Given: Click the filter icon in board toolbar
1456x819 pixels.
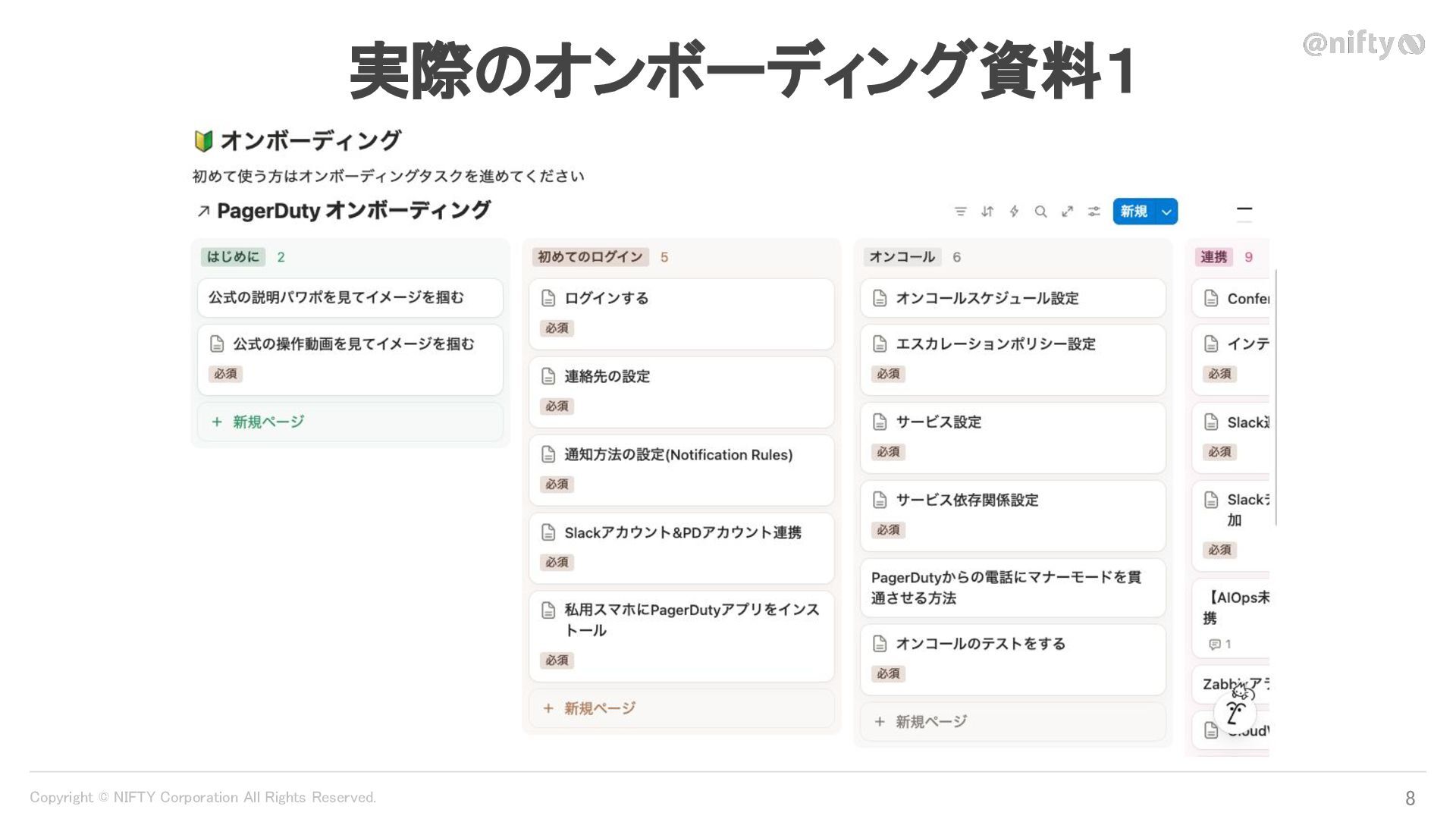Looking at the screenshot, I should (960, 212).
